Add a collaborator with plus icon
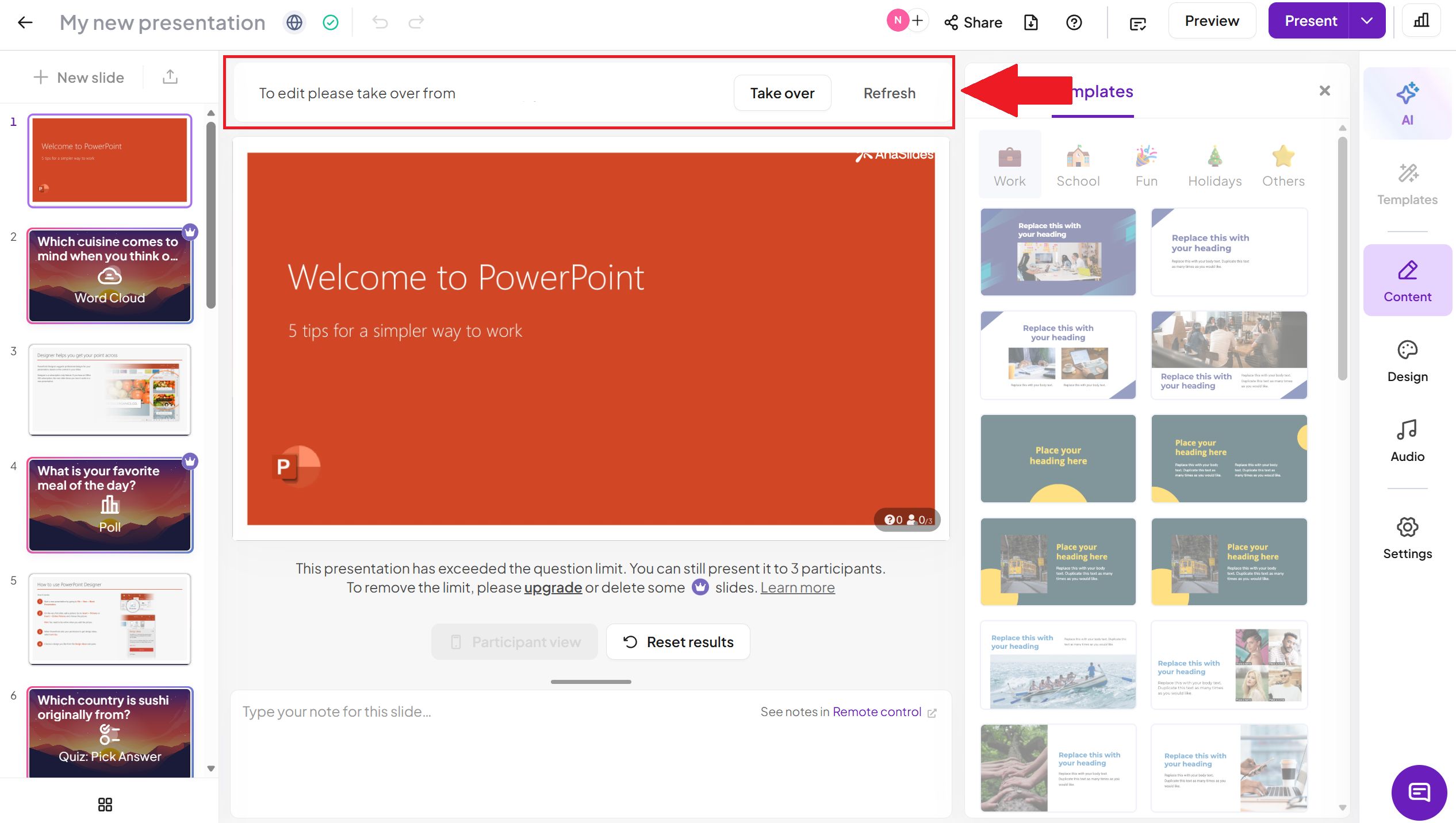This screenshot has width=1456, height=823. pos(918,21)
